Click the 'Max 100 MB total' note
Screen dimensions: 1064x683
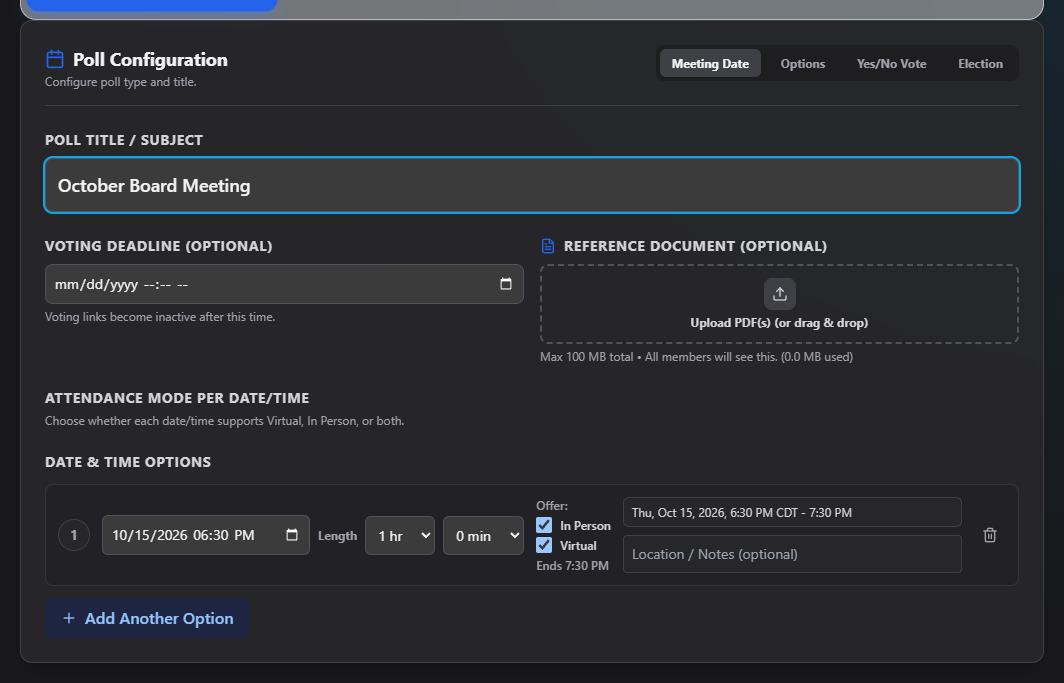pyautogui.click(x=696, y=356)
